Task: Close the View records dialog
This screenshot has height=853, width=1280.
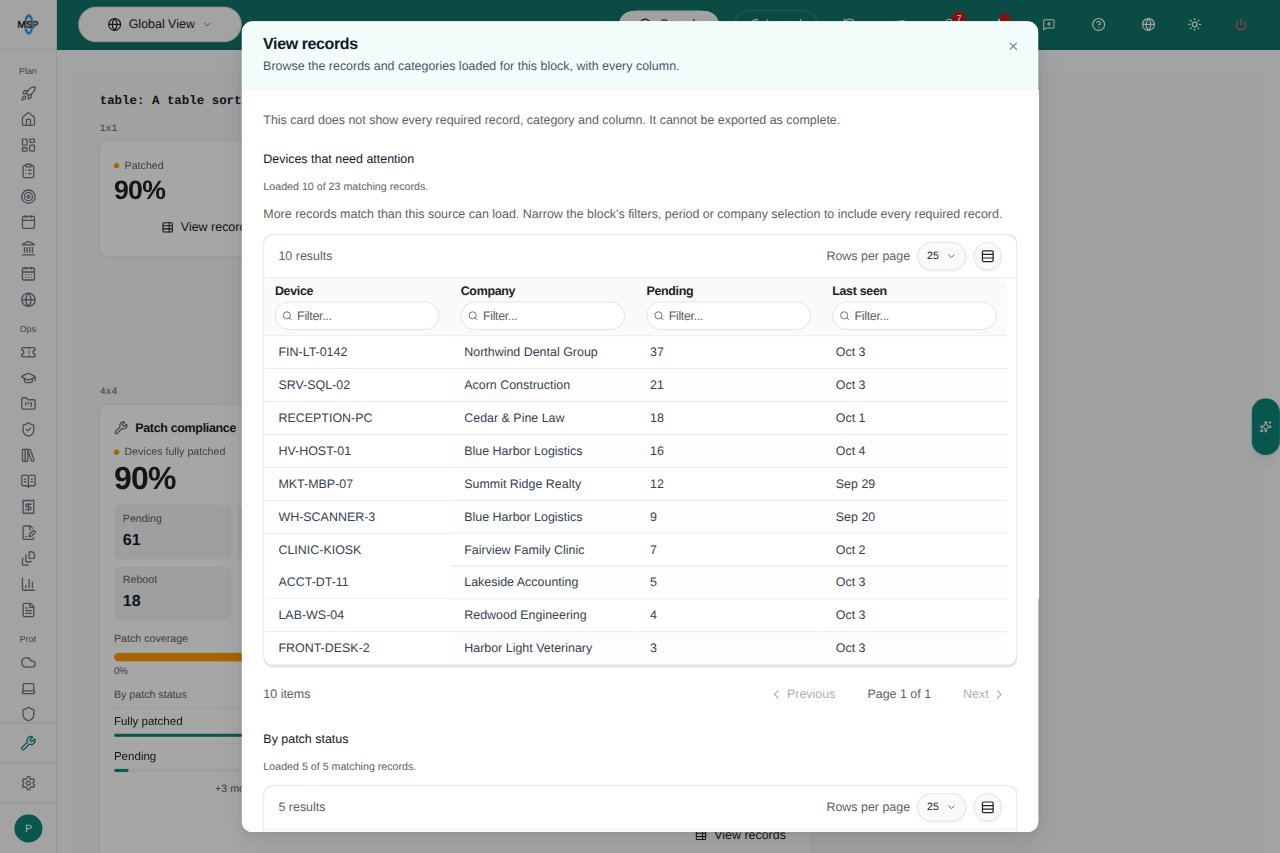Action: pyautogui.click(x=1013, y=46)
